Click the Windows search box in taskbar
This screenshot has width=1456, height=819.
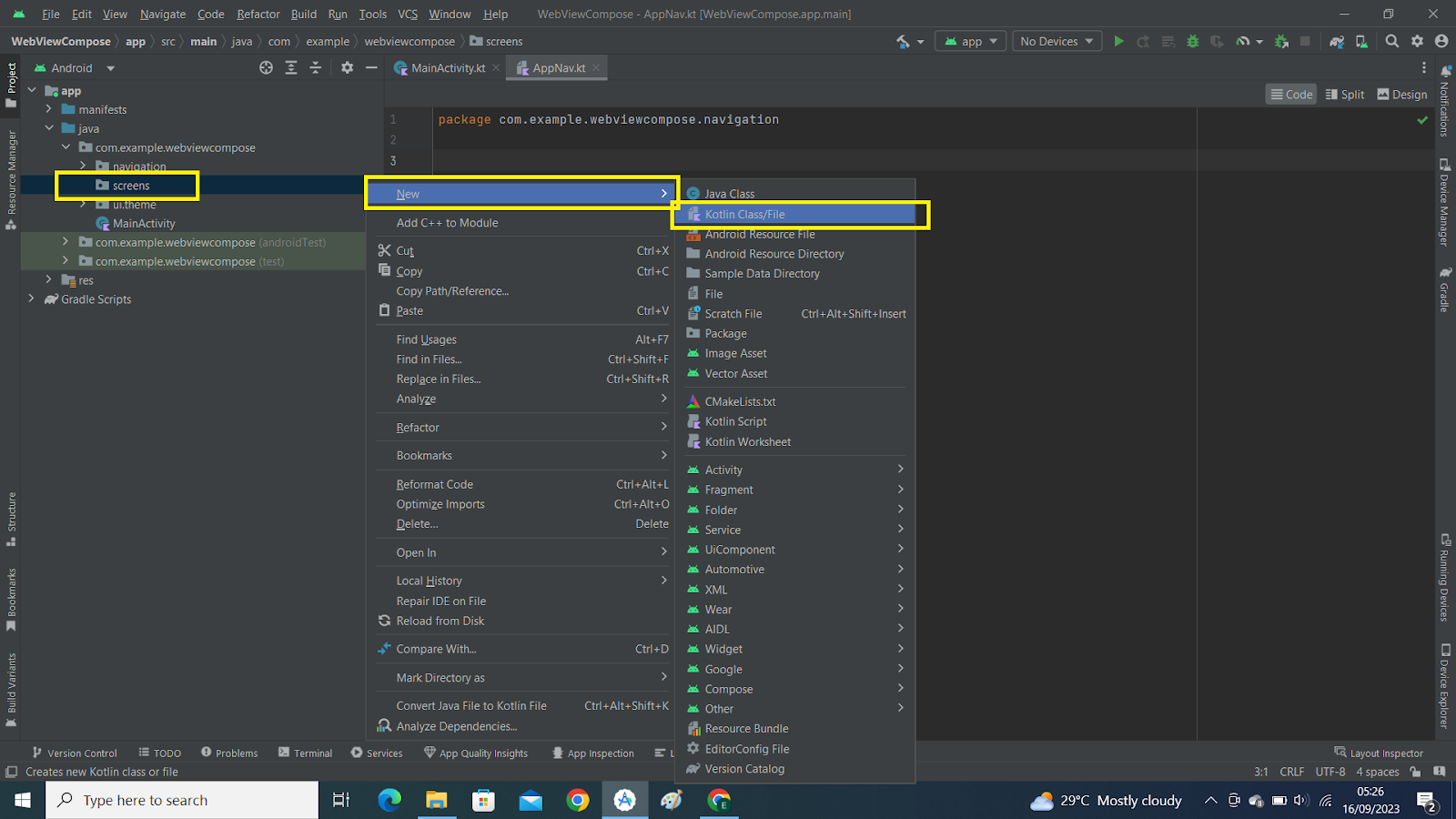182,800
